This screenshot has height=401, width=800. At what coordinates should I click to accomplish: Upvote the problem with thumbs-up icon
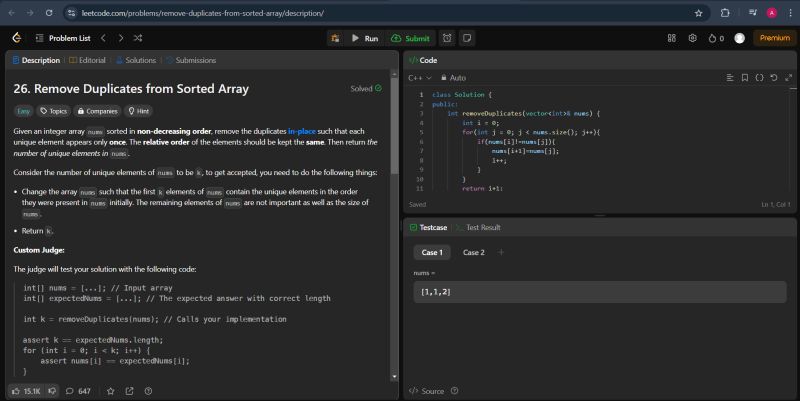(x=17, y=390)
